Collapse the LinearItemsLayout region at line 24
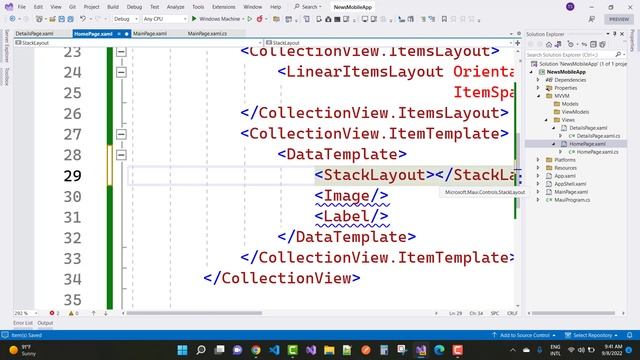The width and height of the screenshot is (640, 360). point(121,72)
